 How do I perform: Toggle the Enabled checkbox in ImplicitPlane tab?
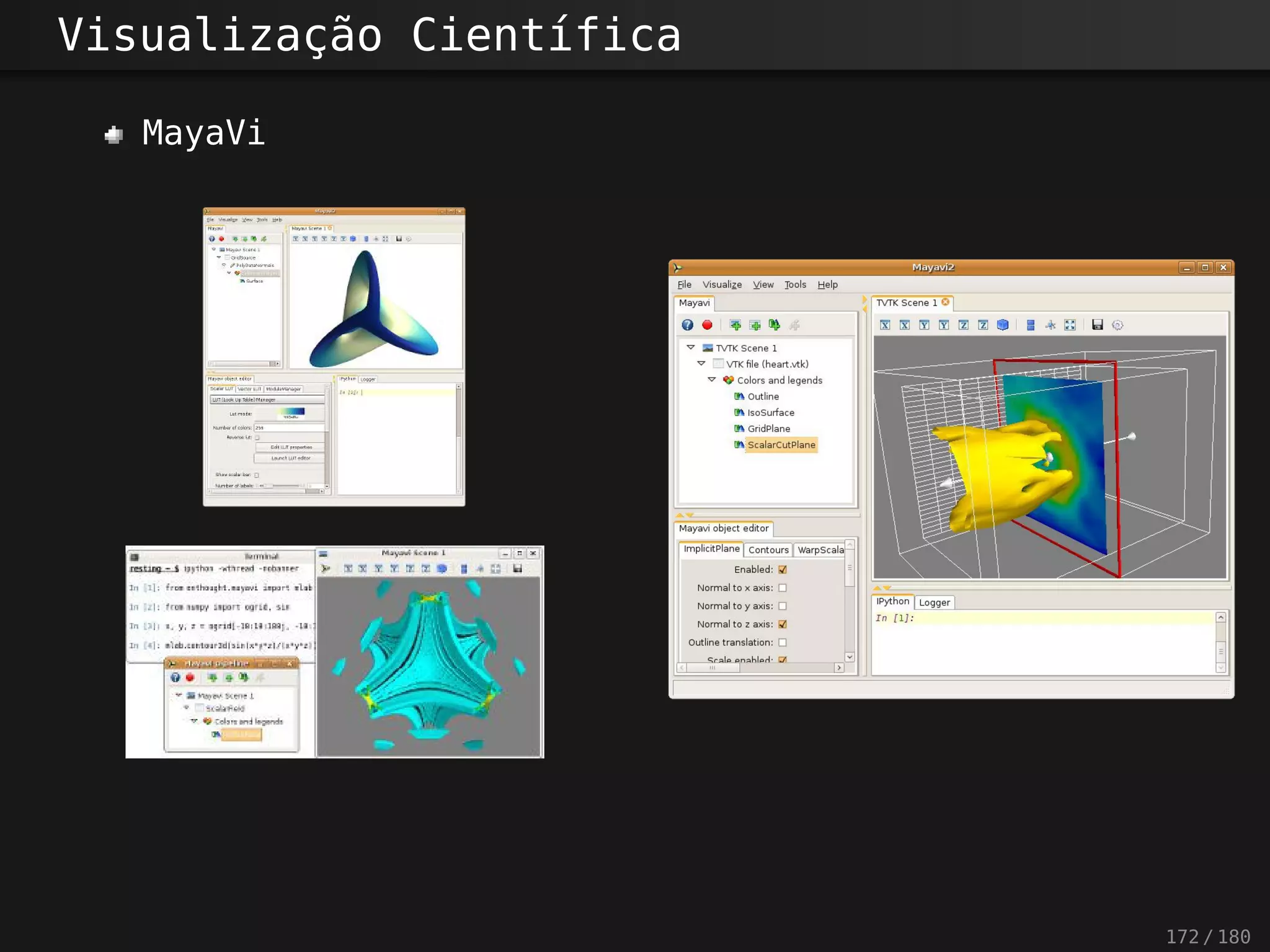coord(783,570)
